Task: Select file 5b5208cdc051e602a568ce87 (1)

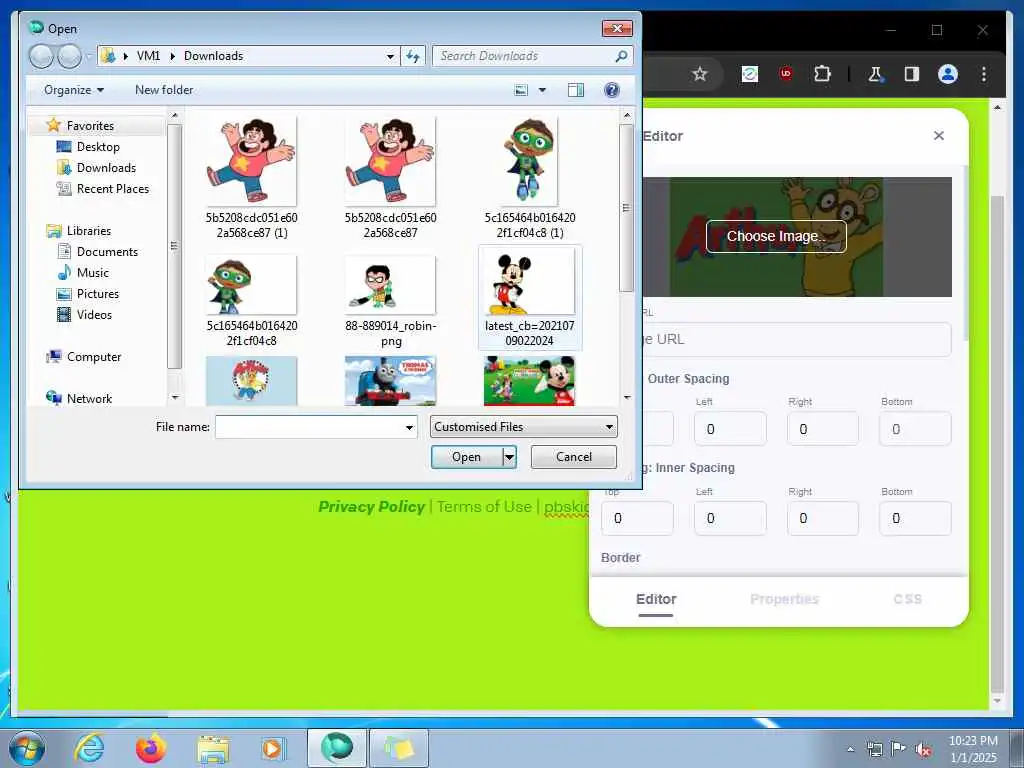Action: point(251,176)
